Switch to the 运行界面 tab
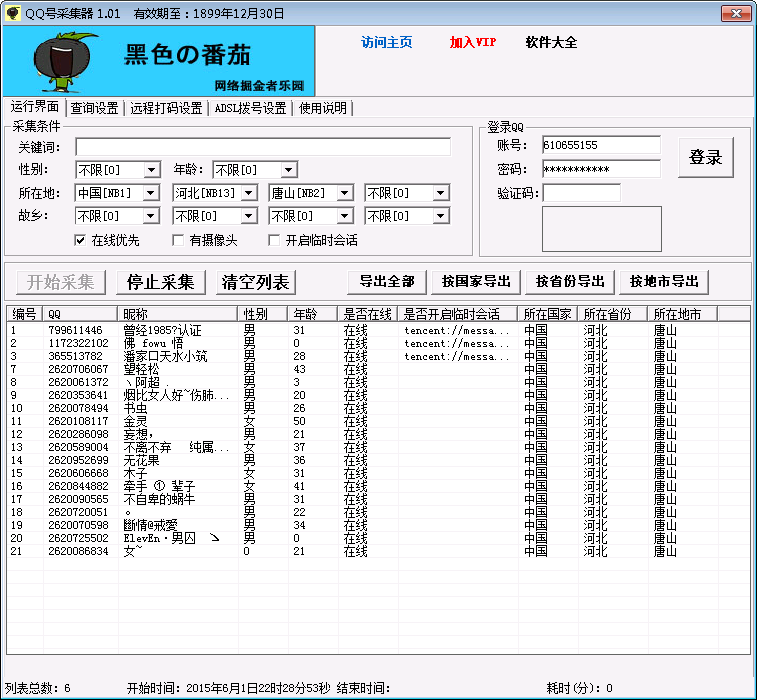 tap(35, 107)
